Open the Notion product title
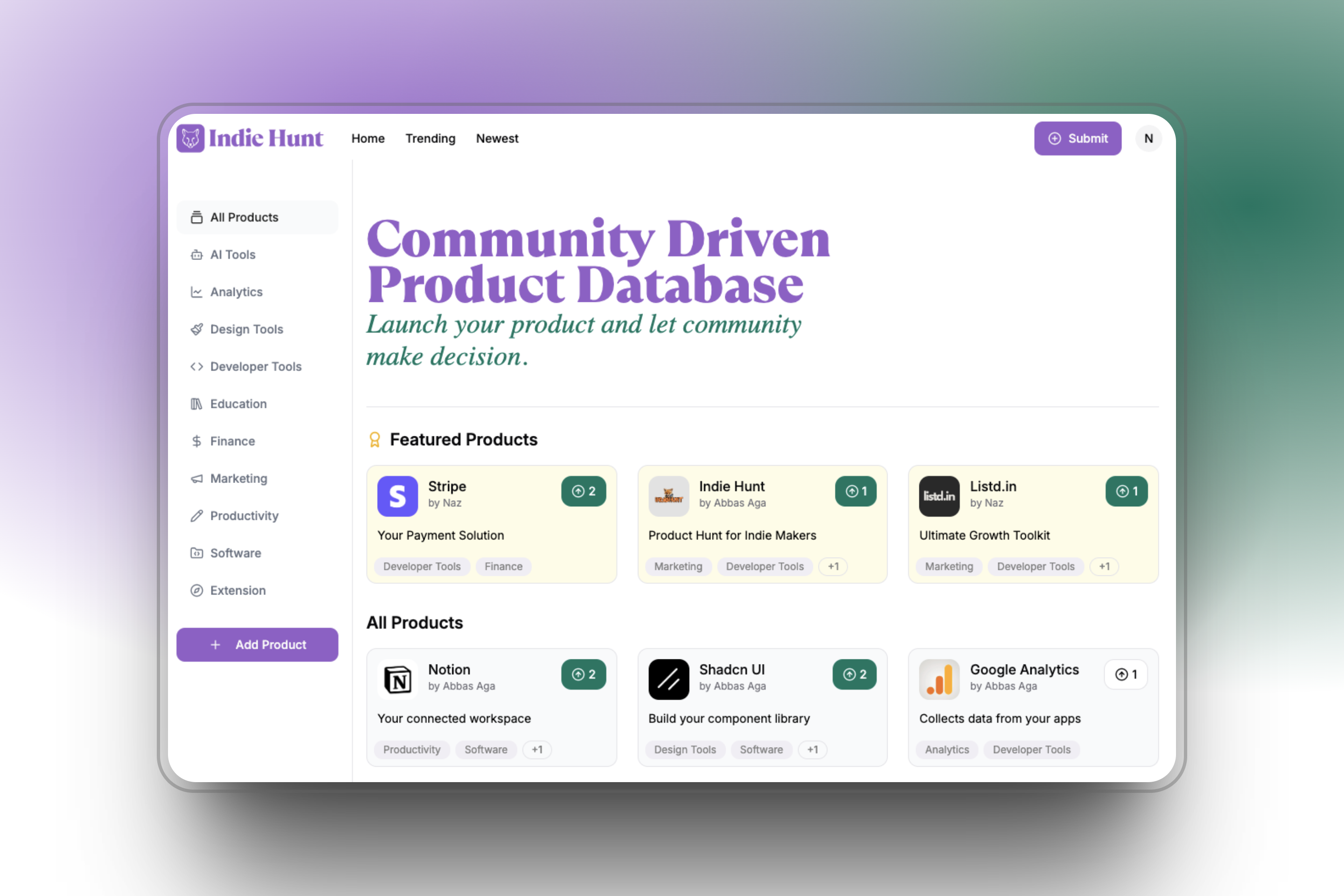 (x=449, y=670)
